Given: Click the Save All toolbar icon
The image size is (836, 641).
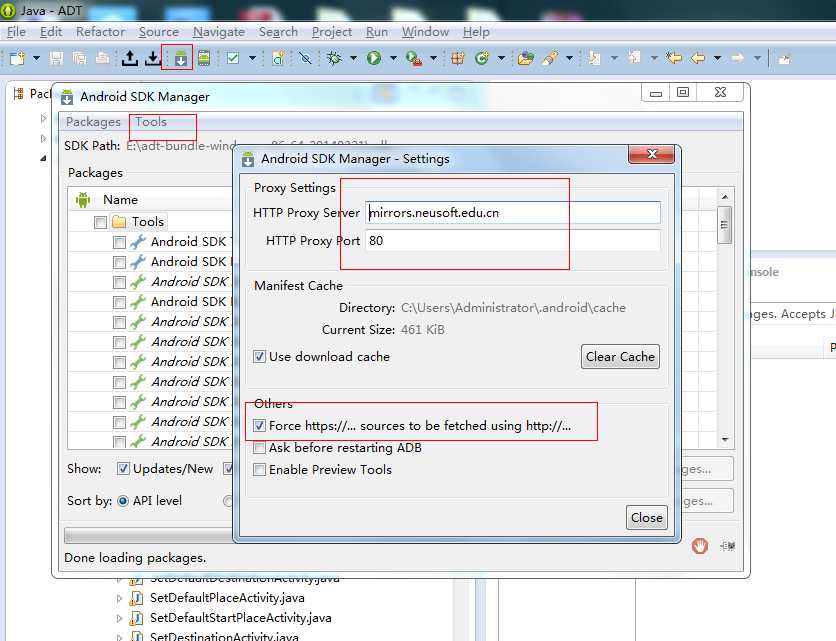Looking at the screenshot, I should click(x=79, y=58).
